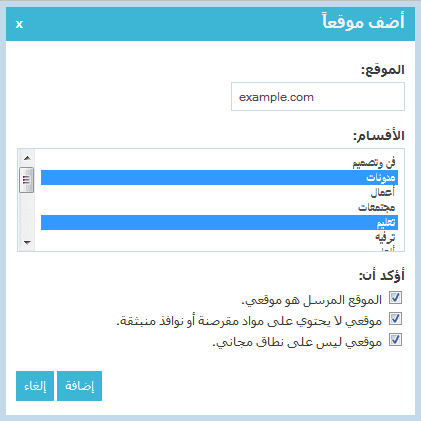Click the الموقع field label
Viewport: 421px width, 421px height.
(x=383, y=70)
